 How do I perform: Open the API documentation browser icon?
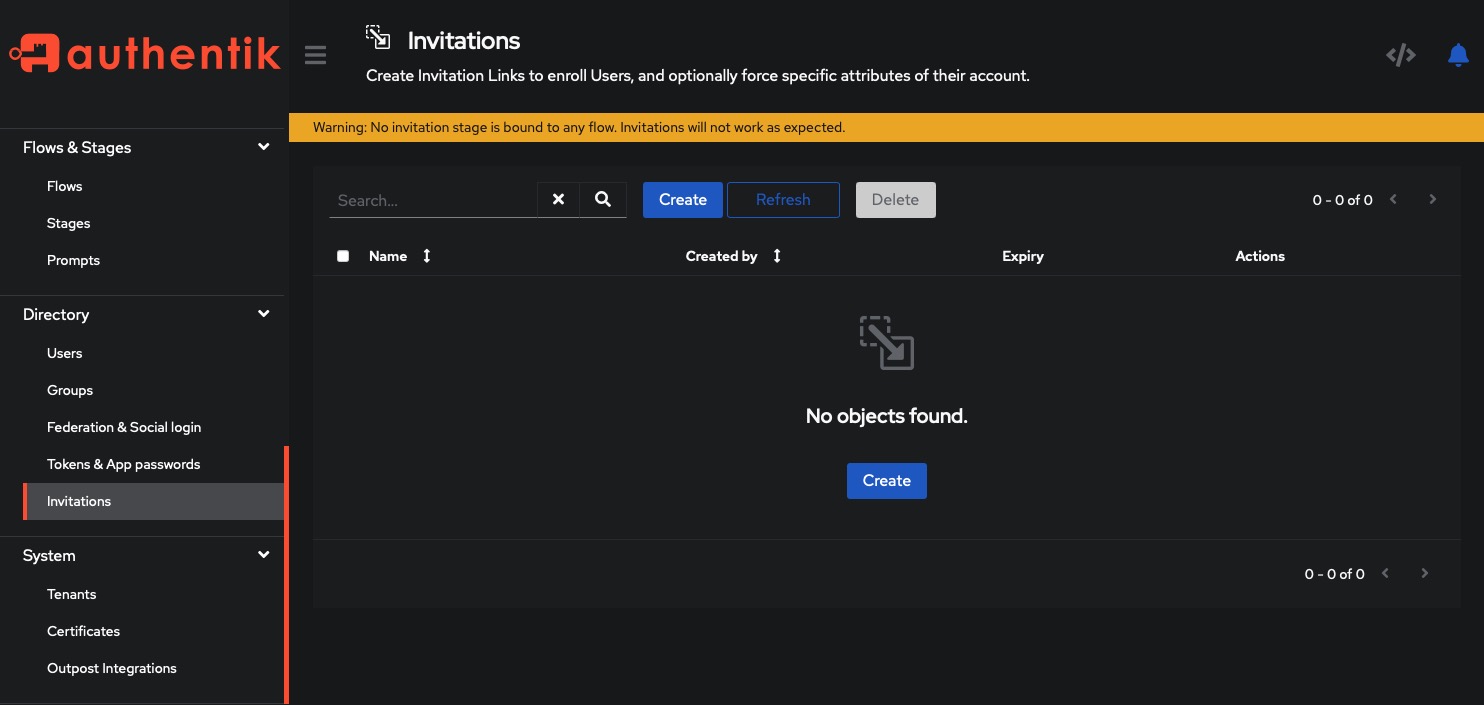1400,55
